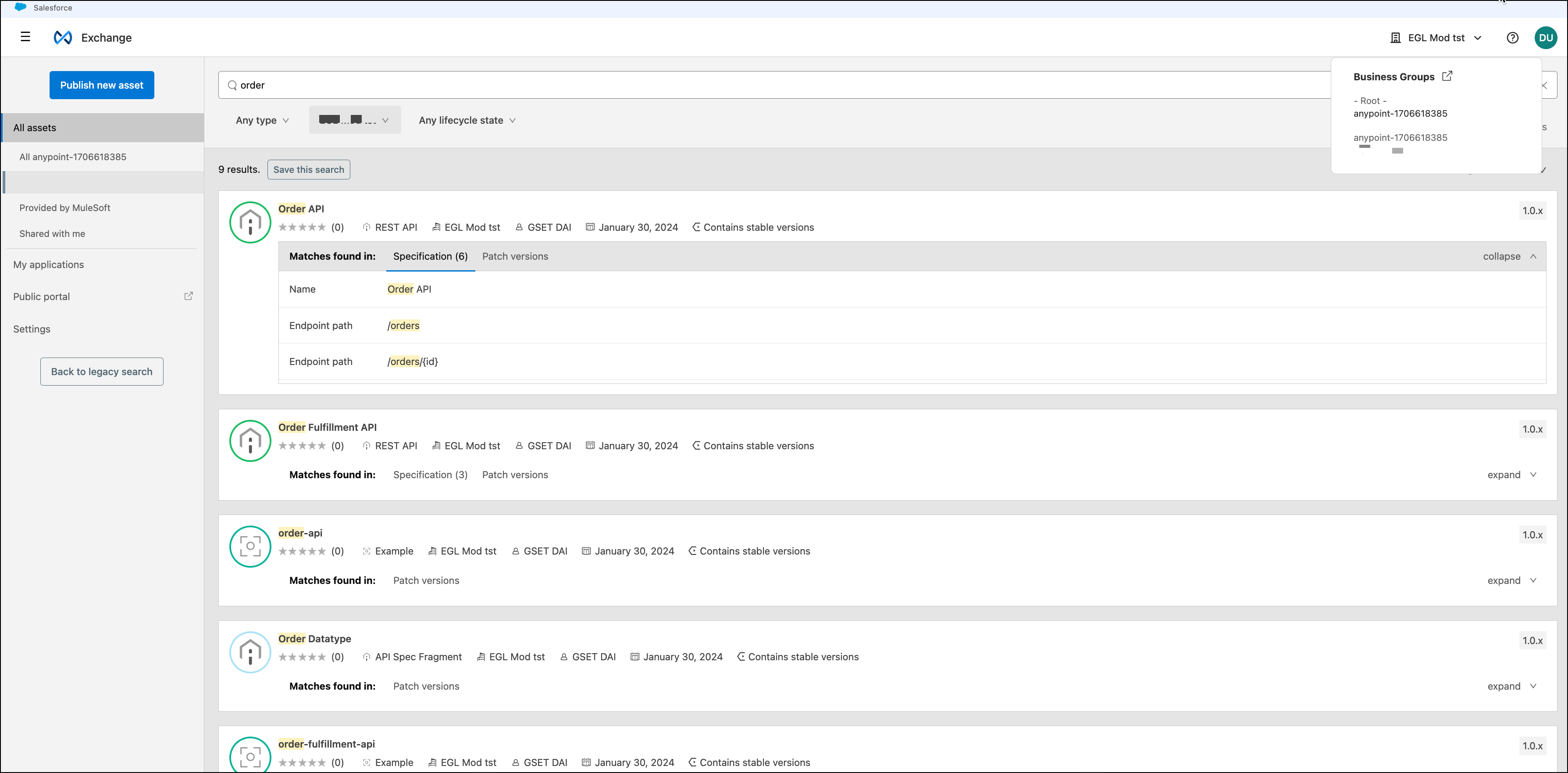Click the /orders/{id} endpoint path value
1568x773 pixels.
point(413,362)
